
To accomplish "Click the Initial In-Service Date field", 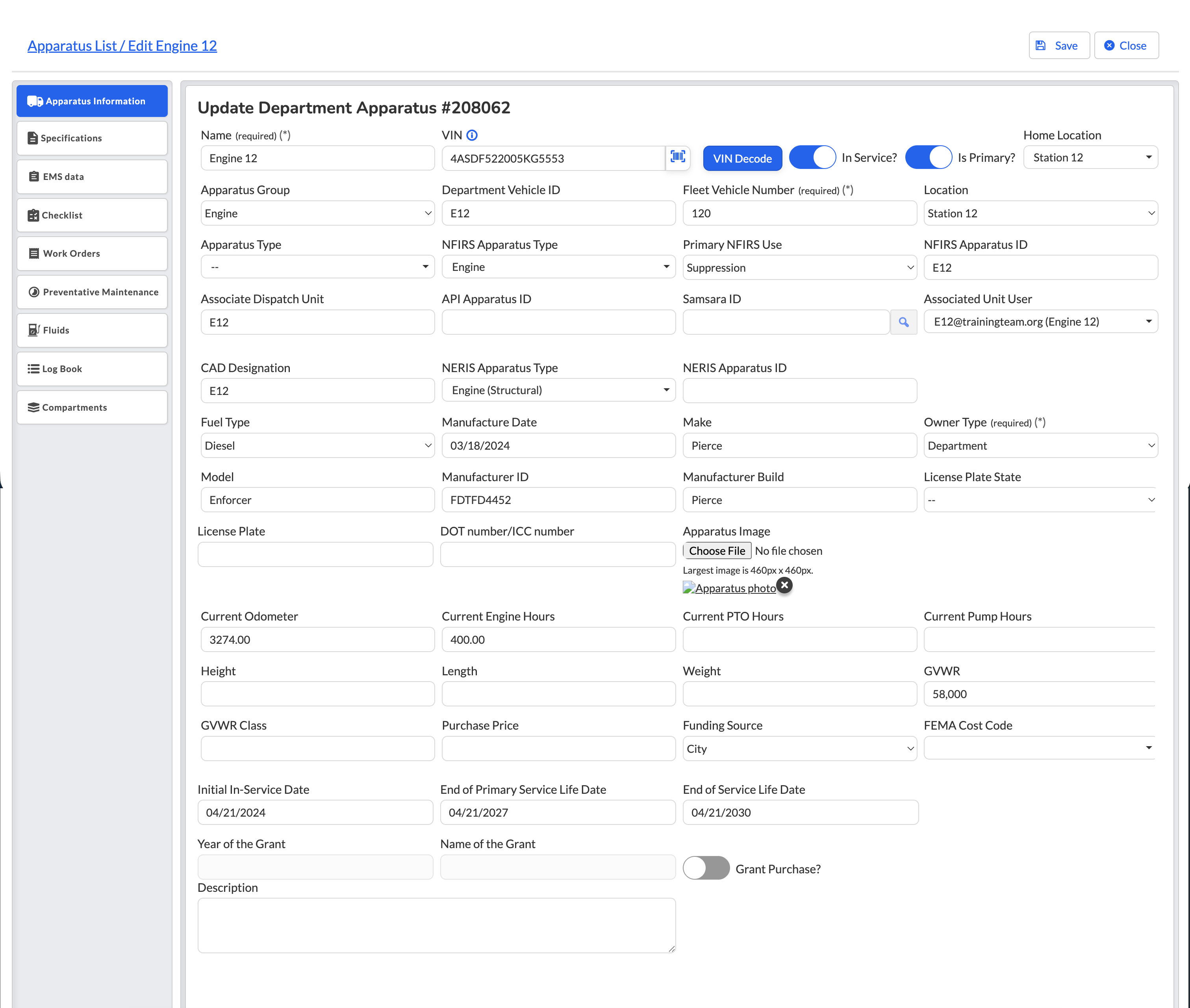I will click(315, 813).
